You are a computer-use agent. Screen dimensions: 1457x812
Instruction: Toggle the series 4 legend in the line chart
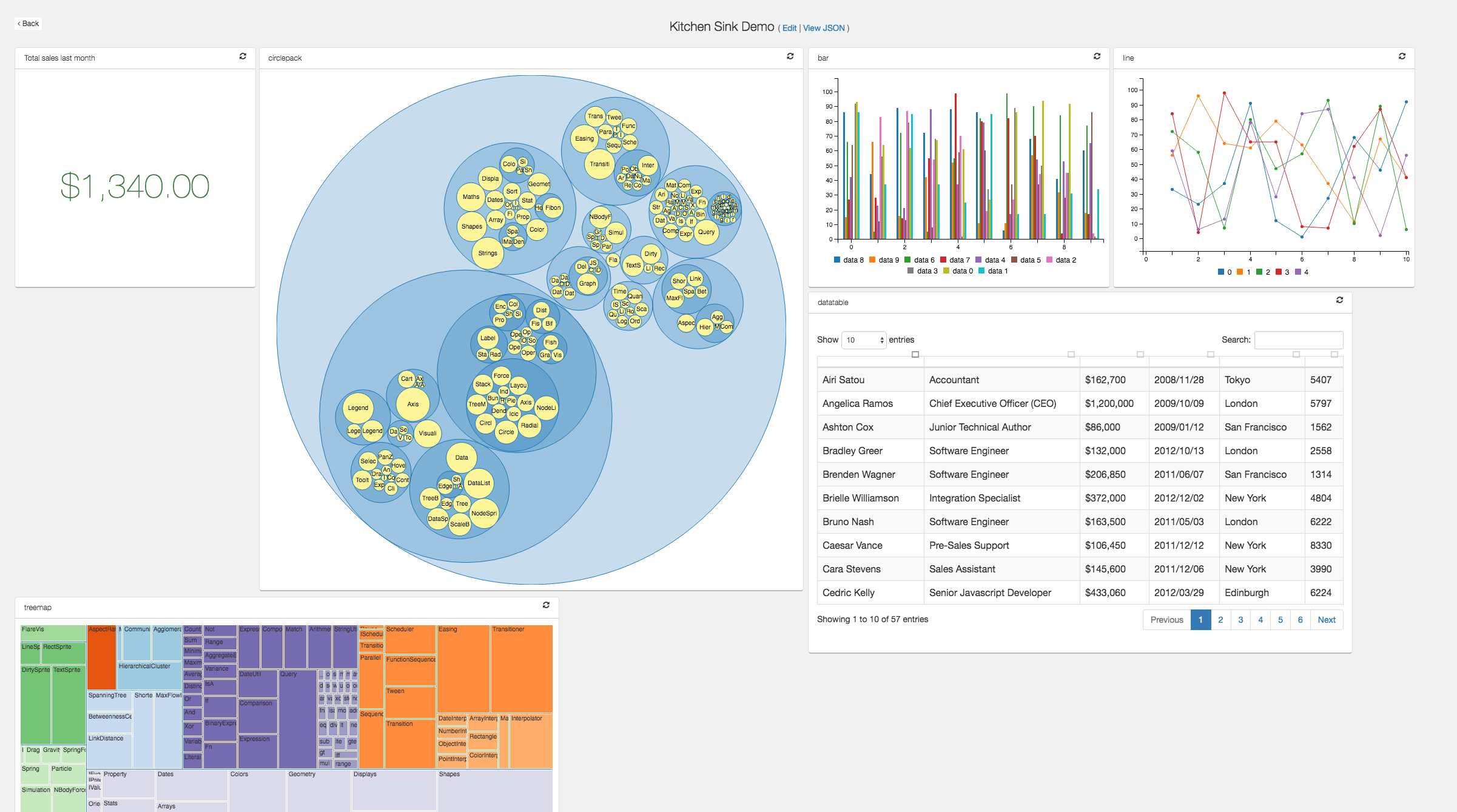coord(1302,272)
